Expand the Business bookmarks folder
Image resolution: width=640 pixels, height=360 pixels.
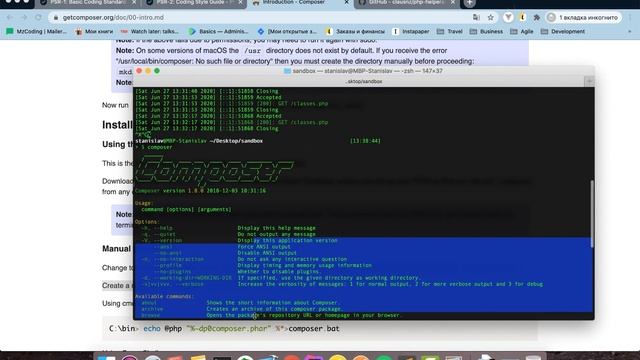coord(486,31)
